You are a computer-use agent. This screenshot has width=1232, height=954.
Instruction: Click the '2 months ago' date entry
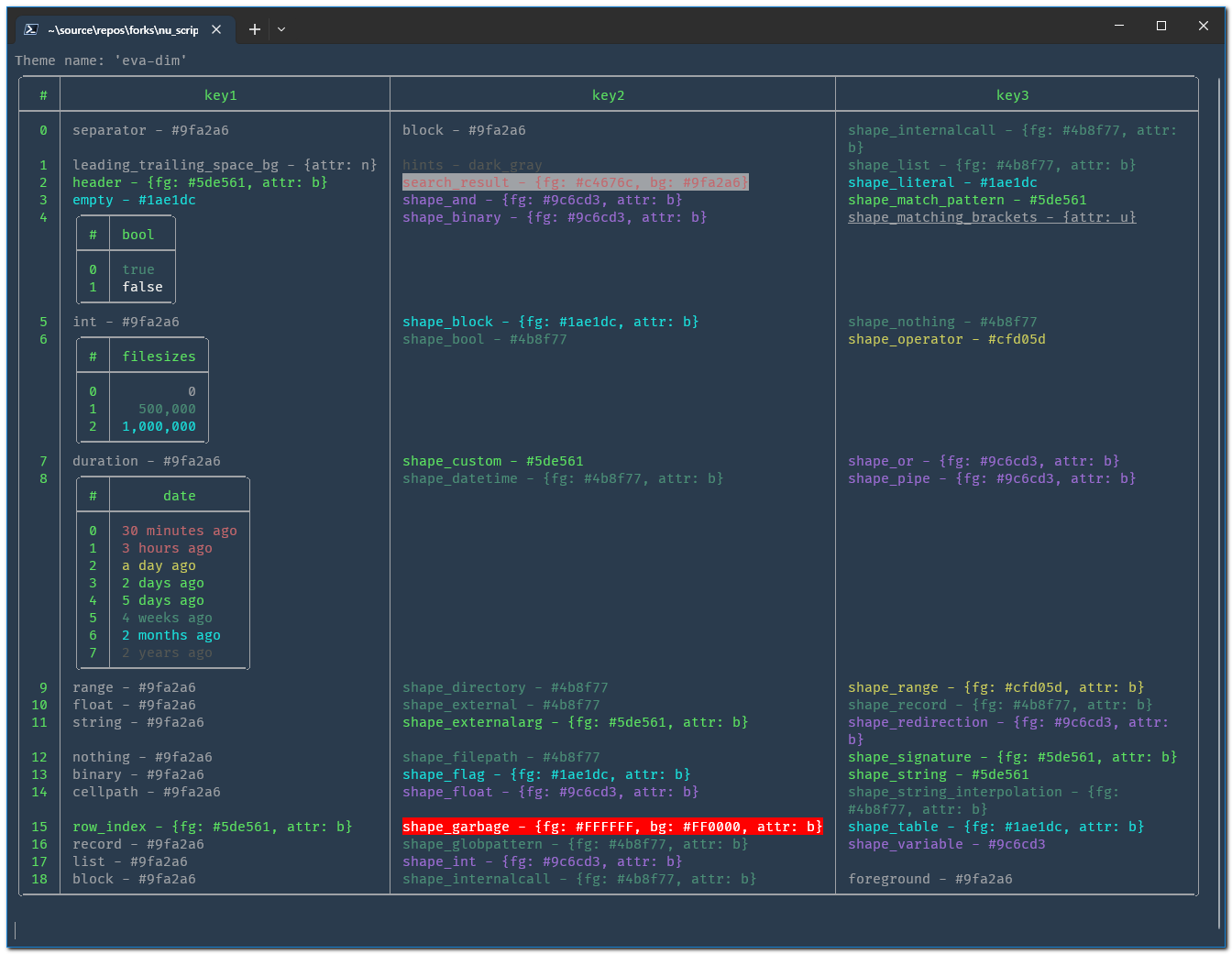pos(171,635)
